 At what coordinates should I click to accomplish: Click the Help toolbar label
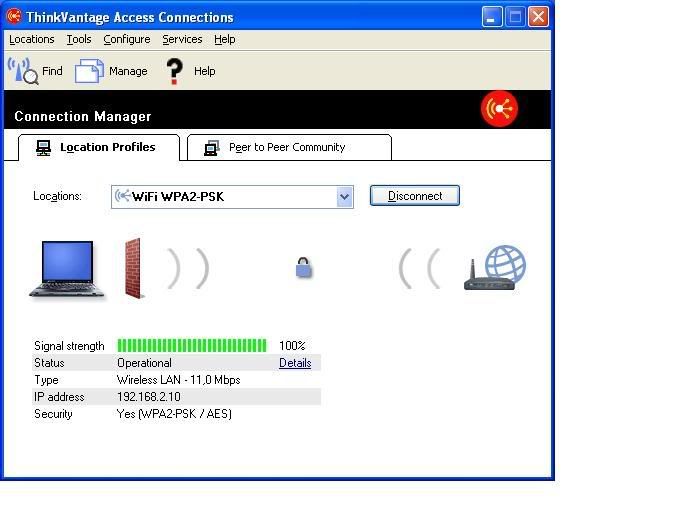point(204,71)
